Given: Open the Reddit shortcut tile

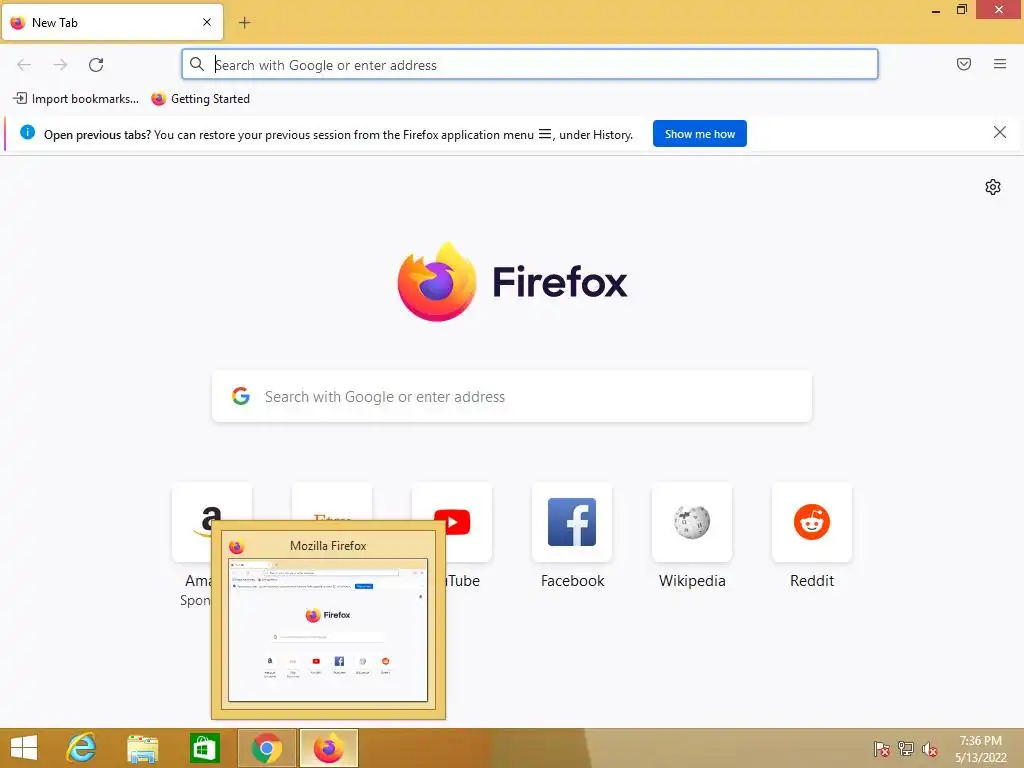Looking at the screenshot, I should [812, 522].
